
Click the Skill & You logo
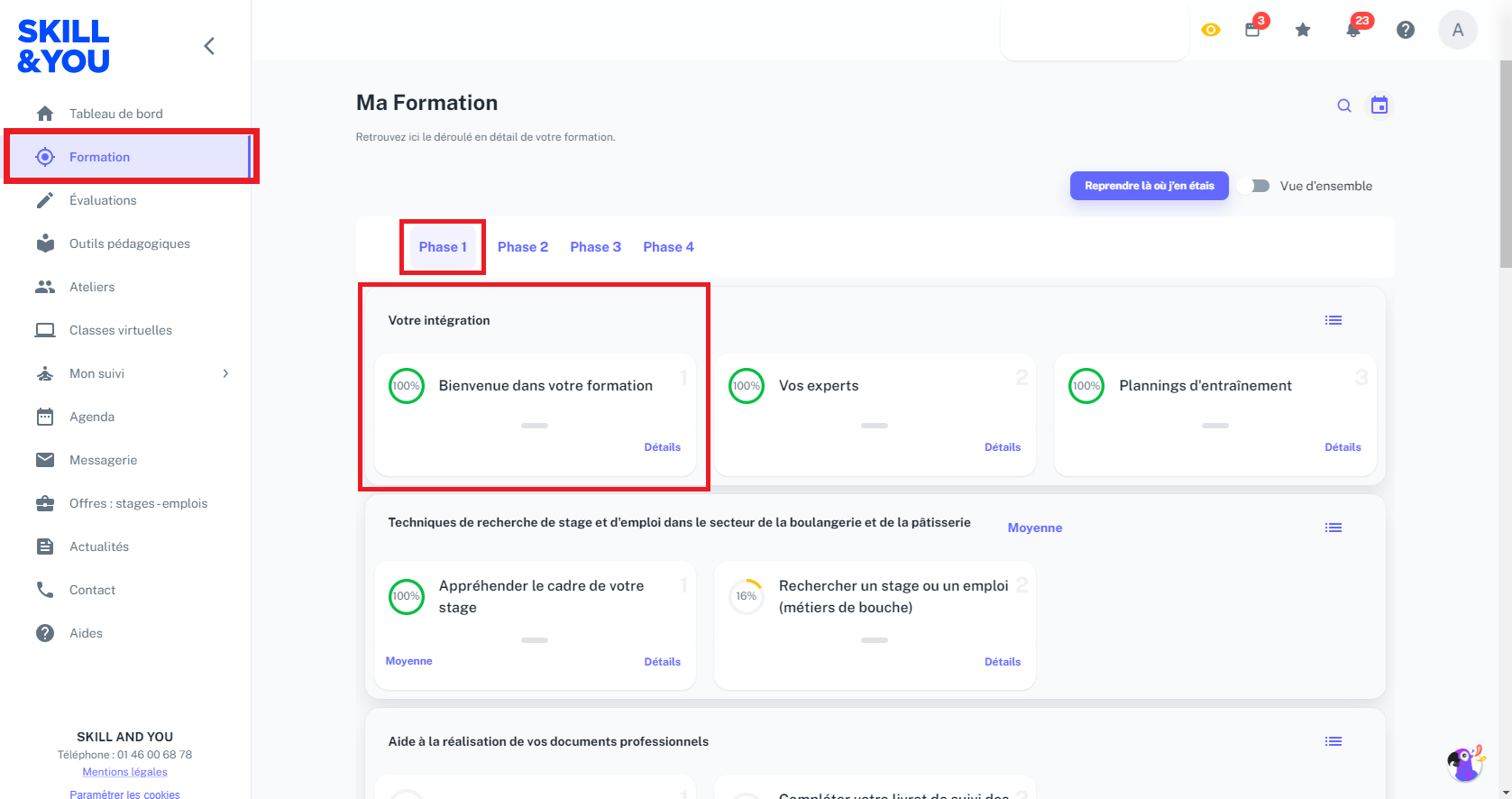63,46
